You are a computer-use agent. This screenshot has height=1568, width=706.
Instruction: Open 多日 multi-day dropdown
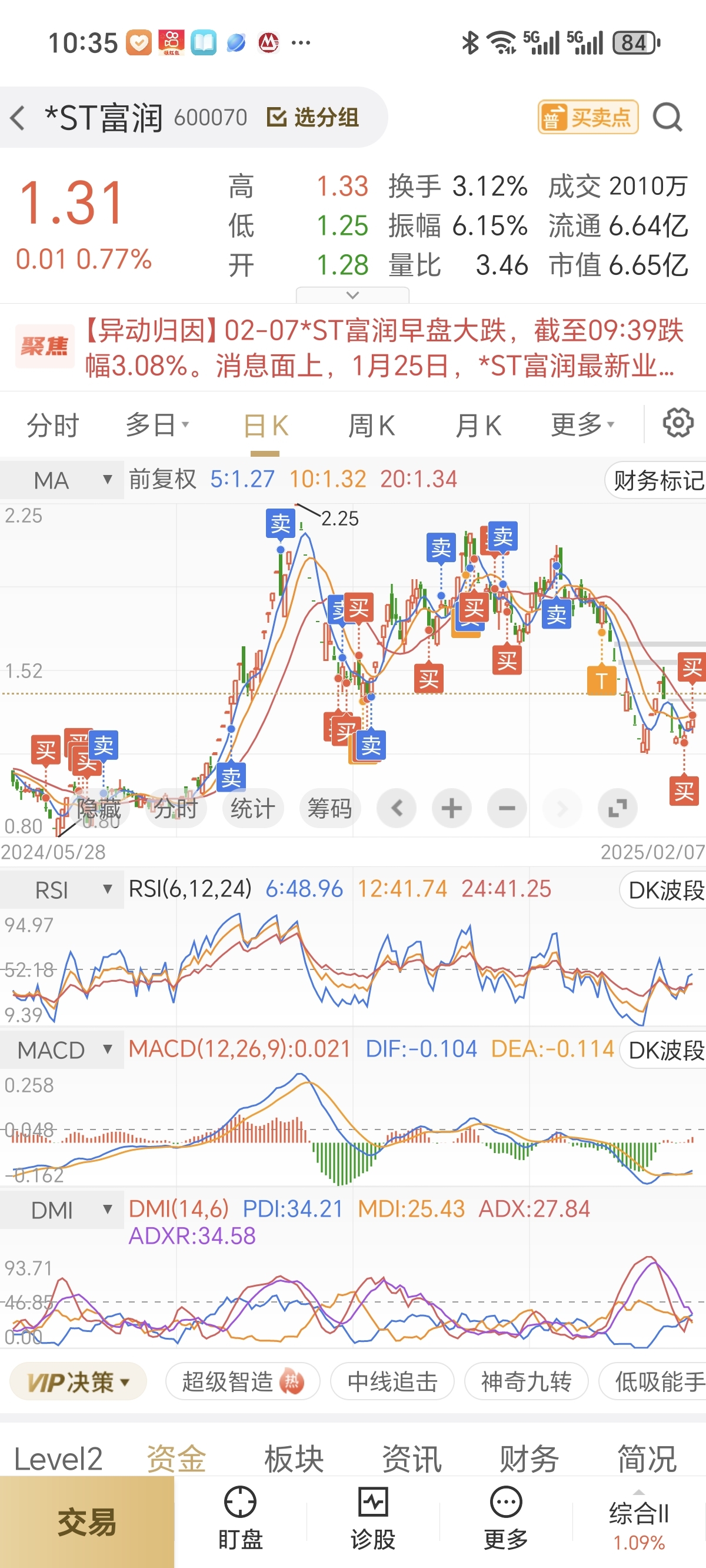coord(157,425)
